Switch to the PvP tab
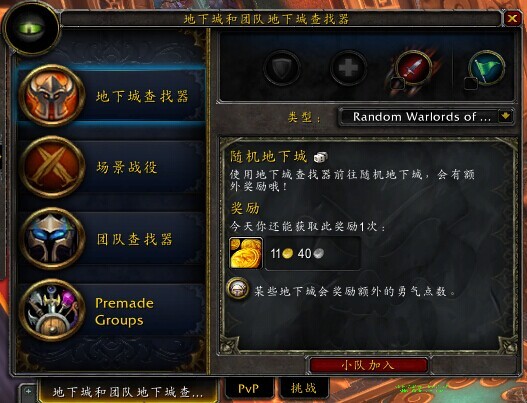This screenshot has width=527, height=403. pos(248,389)
